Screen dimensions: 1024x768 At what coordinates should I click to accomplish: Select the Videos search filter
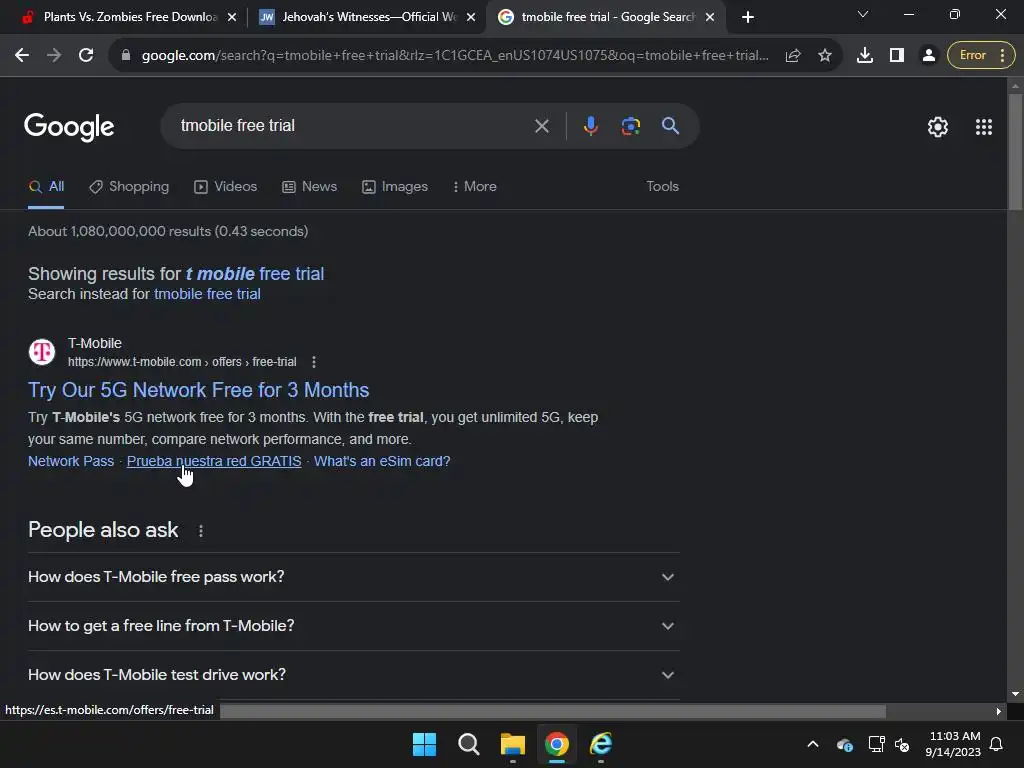(226, 187)
